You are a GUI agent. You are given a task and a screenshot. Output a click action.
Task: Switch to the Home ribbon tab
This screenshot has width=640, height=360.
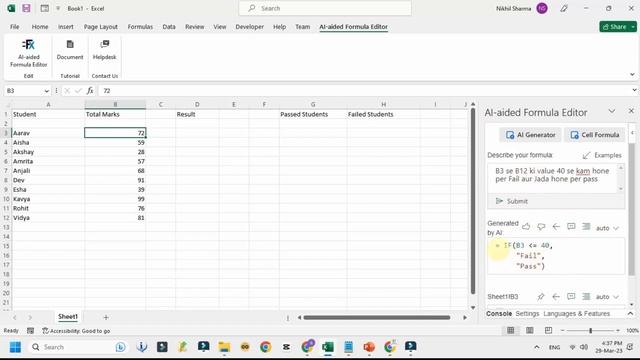point(40,27)
